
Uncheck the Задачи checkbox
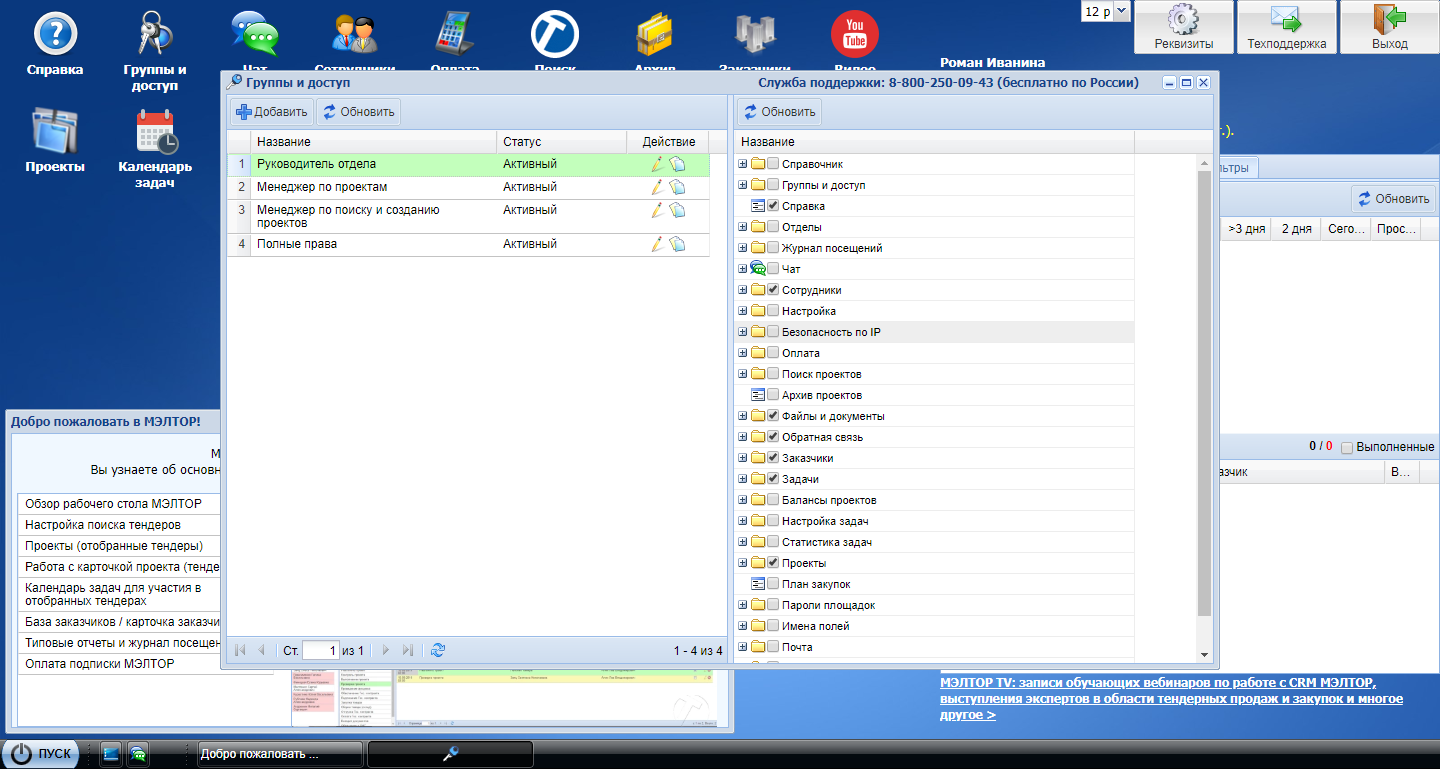773,479
